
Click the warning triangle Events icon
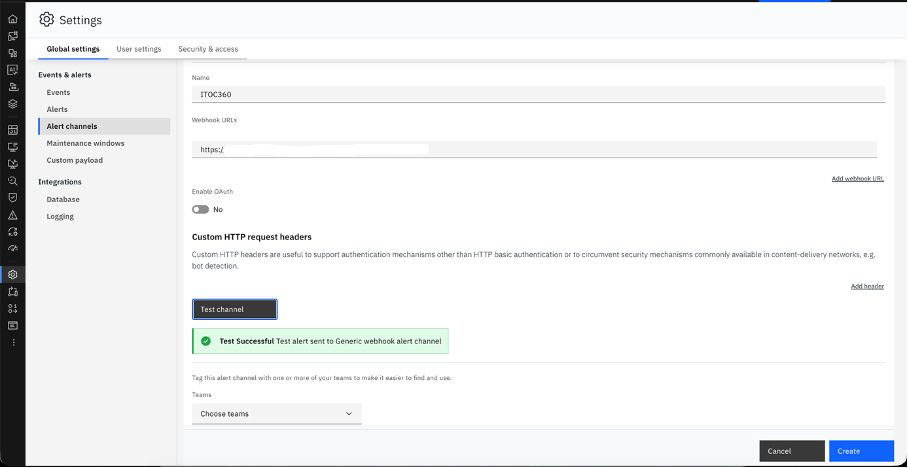point(13,215)
